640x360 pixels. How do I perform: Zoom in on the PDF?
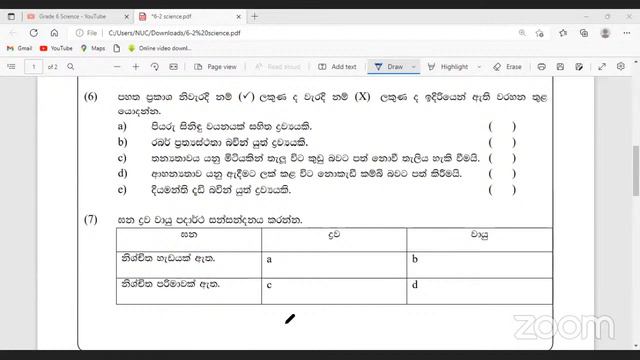point(136,67)
